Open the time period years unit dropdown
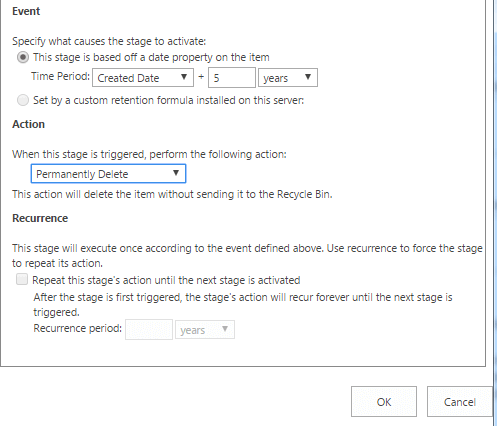The height and width of the screenshot is (426, 497). coord(288,78)
